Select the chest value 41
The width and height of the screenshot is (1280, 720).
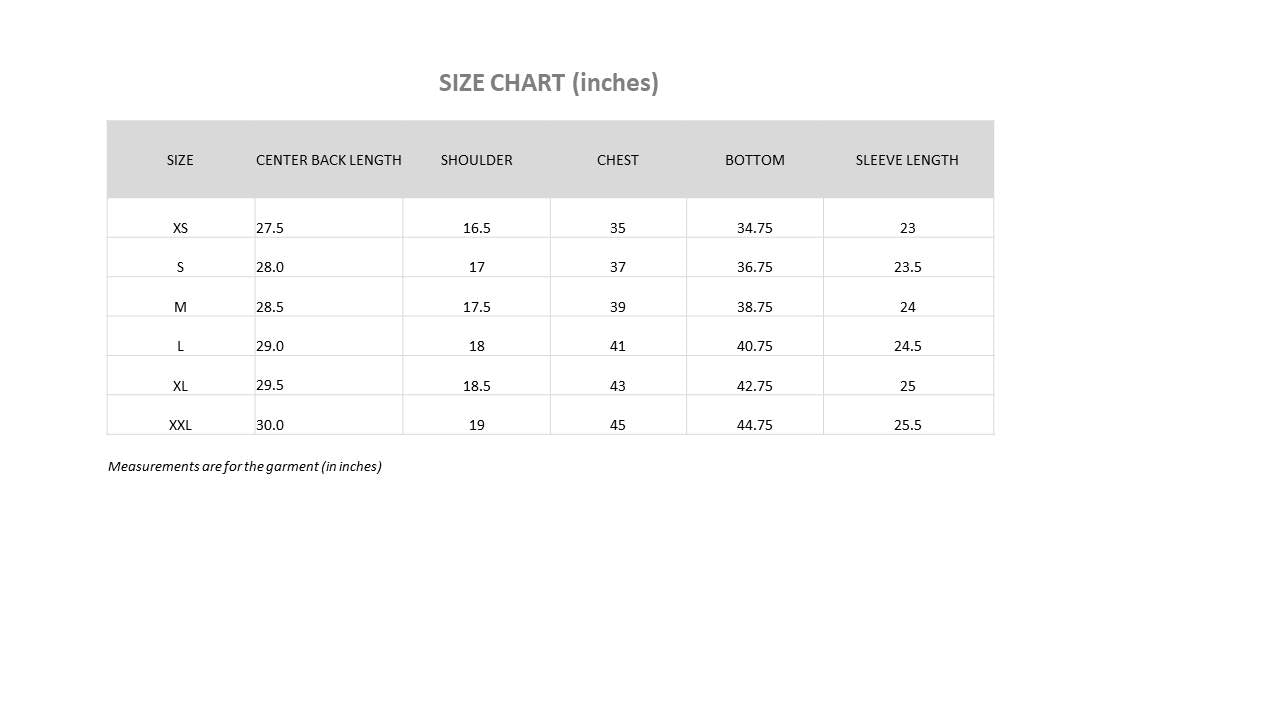click(617, 346)
